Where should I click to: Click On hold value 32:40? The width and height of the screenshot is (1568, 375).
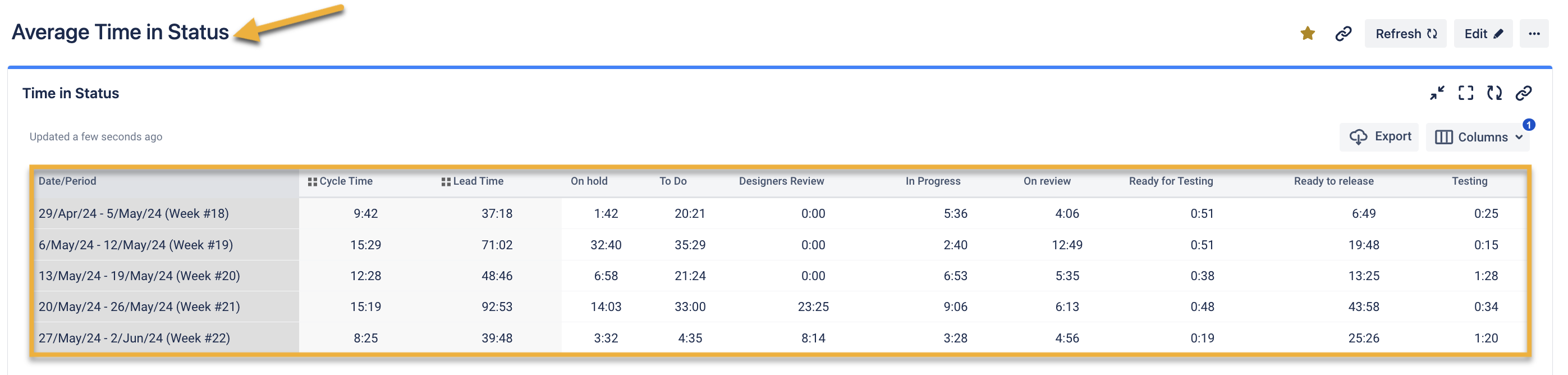(x=606, y=245)
